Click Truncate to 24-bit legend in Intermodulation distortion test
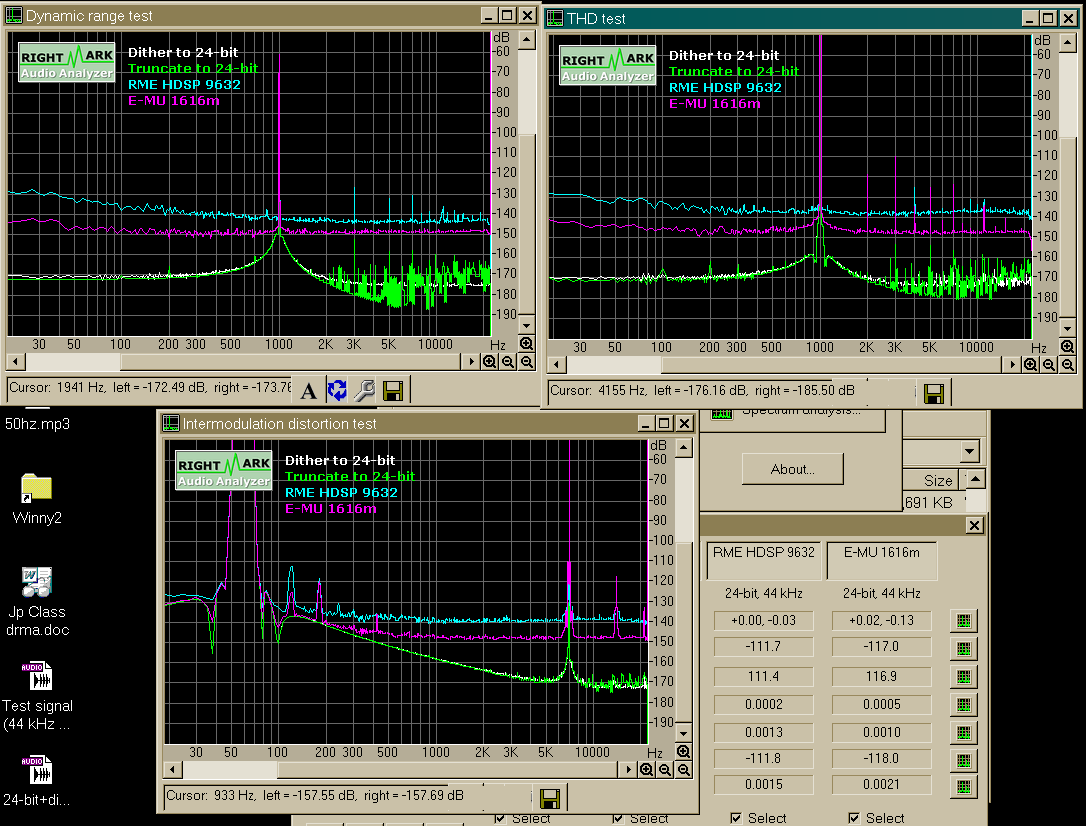 click(350, 476)
